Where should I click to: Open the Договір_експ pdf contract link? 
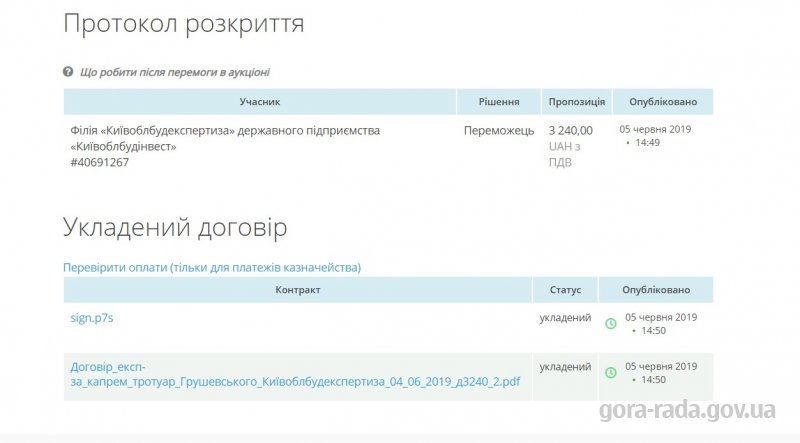[x=295, y=374]
